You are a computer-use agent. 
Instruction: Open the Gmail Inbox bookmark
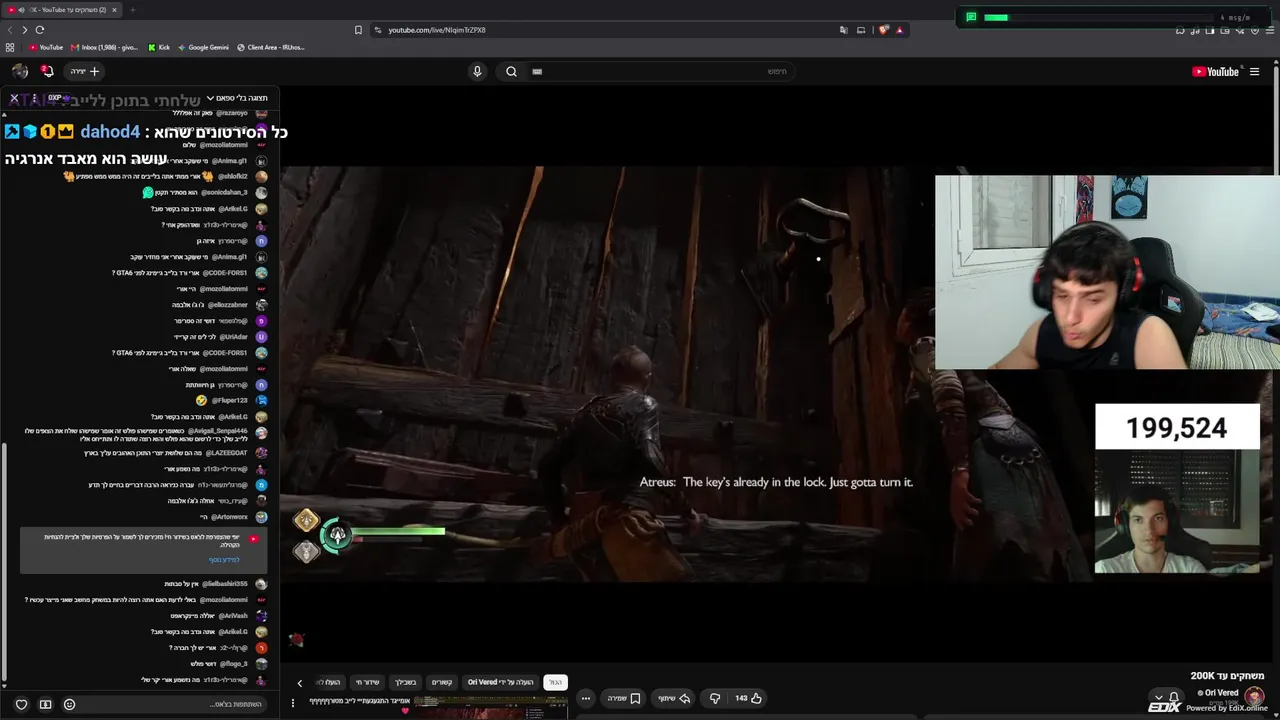[106, 47]
